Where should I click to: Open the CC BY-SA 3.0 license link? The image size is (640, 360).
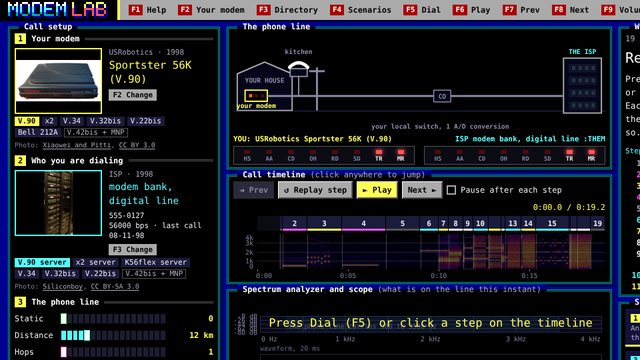coord(115,287)
